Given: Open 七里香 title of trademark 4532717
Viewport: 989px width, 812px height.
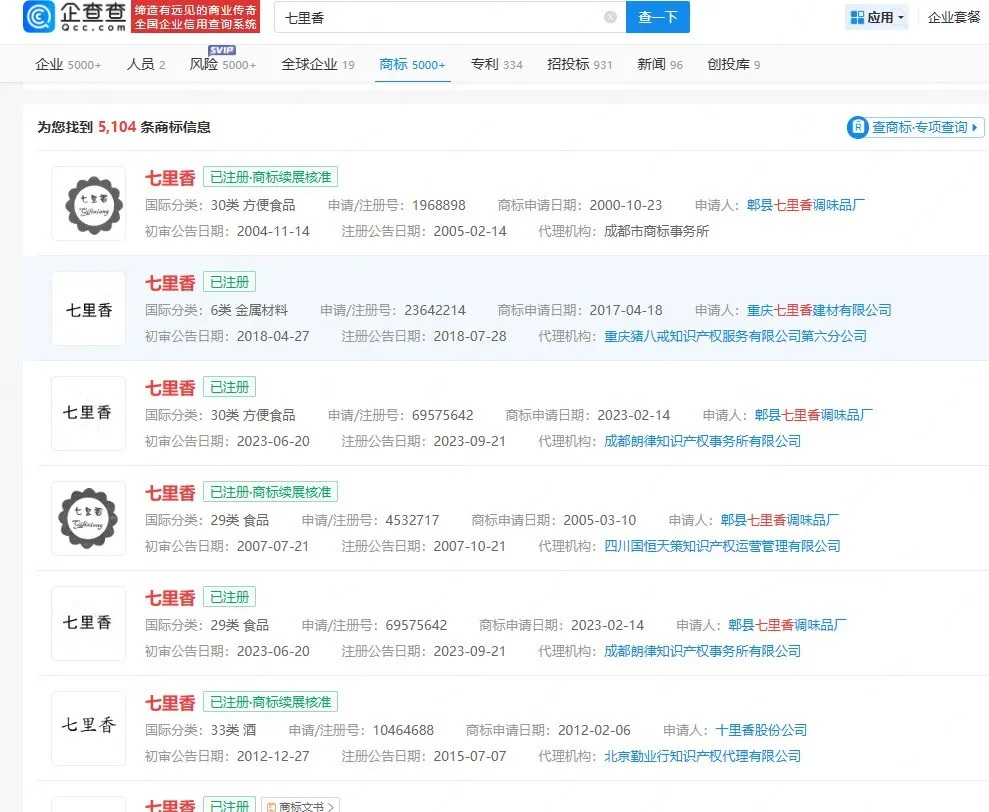Looking at the screenshot, I should pyautogui.click(x=170, y=493).
